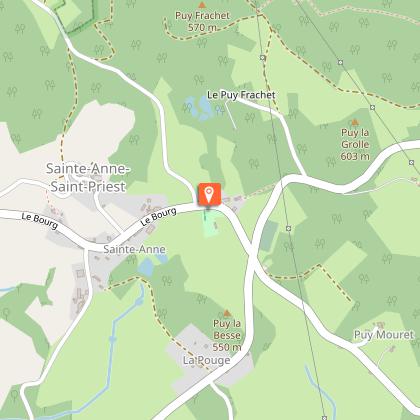Select the Le Puy Frachet label
This screenshot has width=420, height=420.
pos(241,95)
